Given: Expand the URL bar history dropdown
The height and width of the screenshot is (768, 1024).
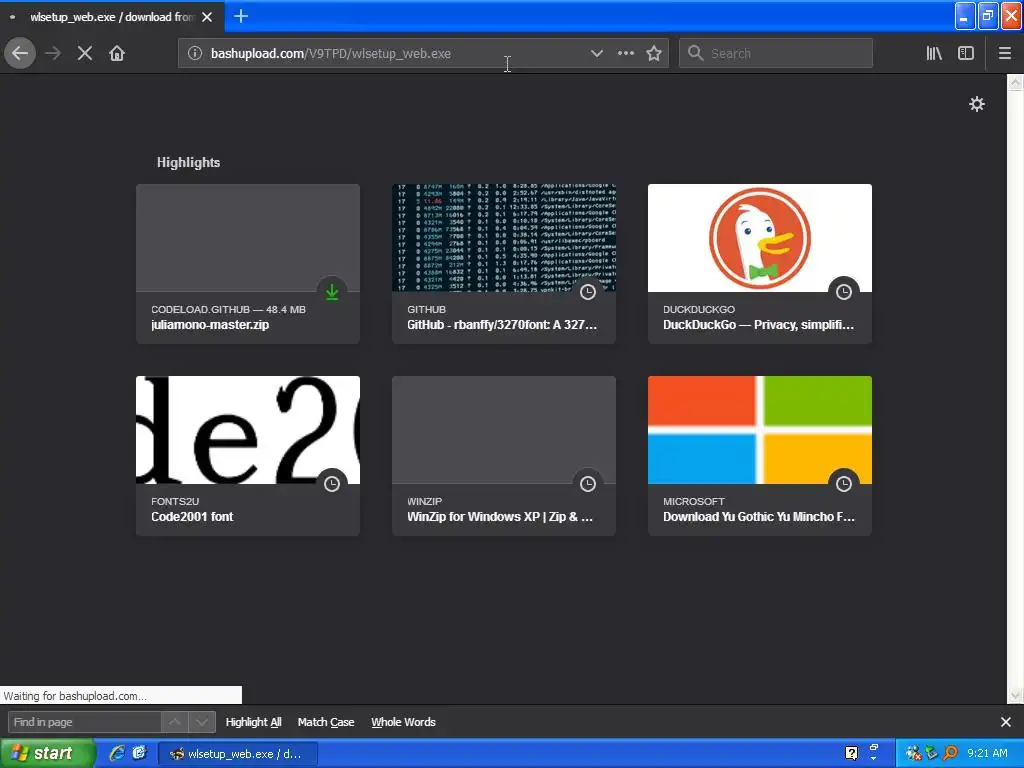Looking at the screenshot, I should pyautogui.click(x=596, y=54).
